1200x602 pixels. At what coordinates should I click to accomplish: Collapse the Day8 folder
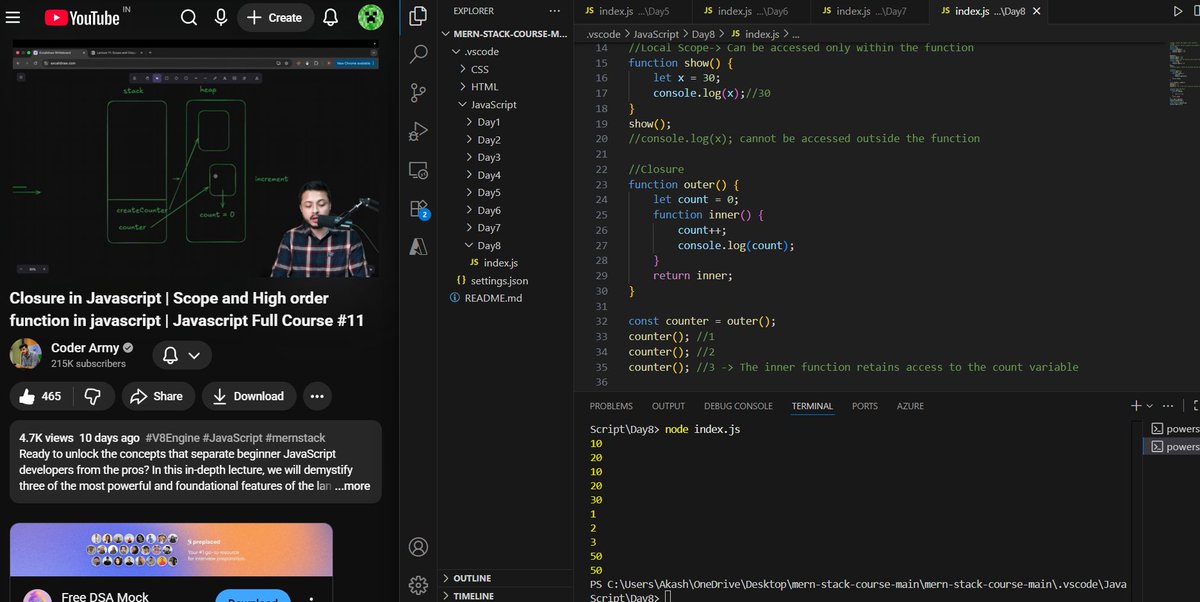[x=506, y=245]
